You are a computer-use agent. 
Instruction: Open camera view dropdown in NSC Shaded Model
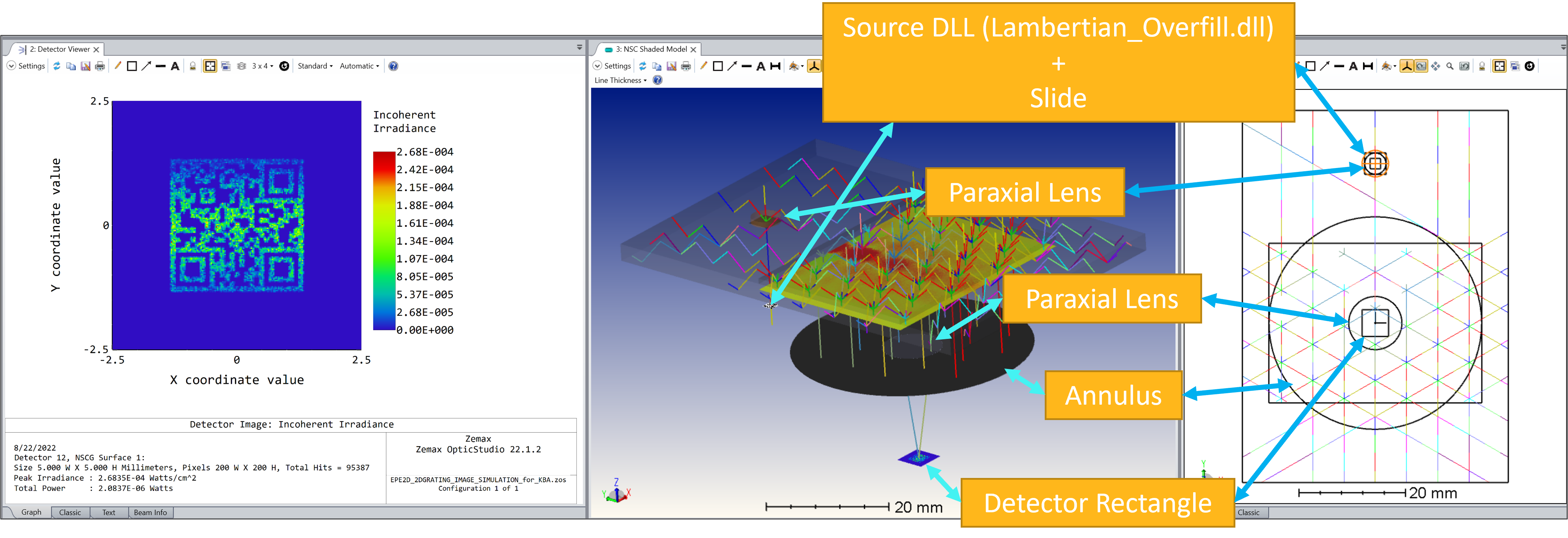pyautogui.click(x=796, y=66)
